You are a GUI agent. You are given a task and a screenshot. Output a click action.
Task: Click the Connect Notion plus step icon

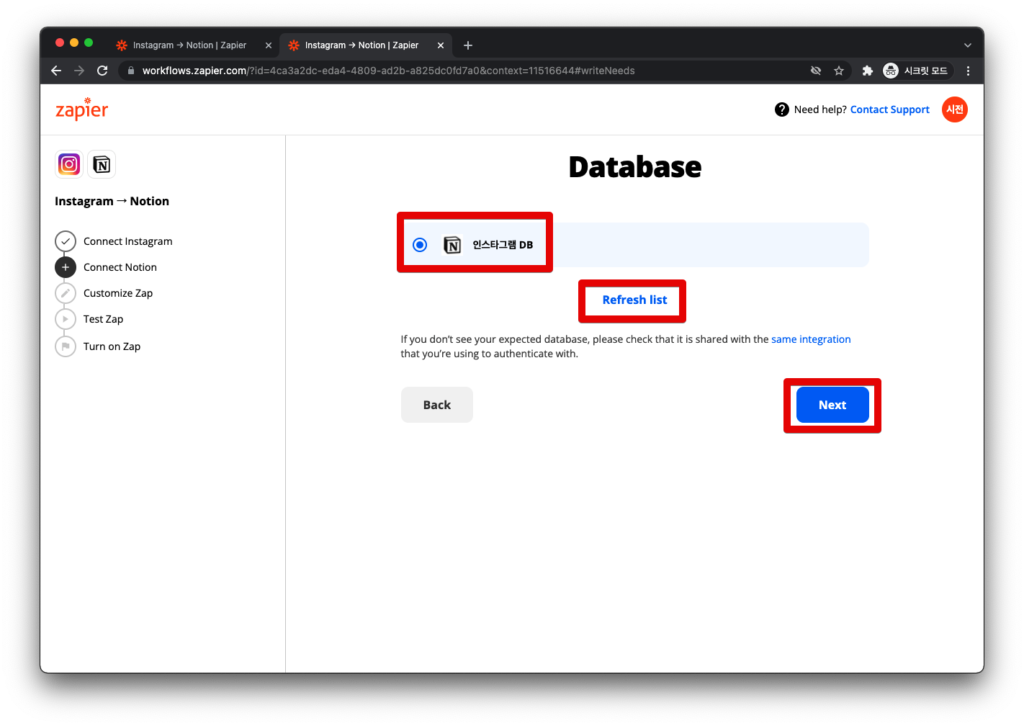point(65,267)
